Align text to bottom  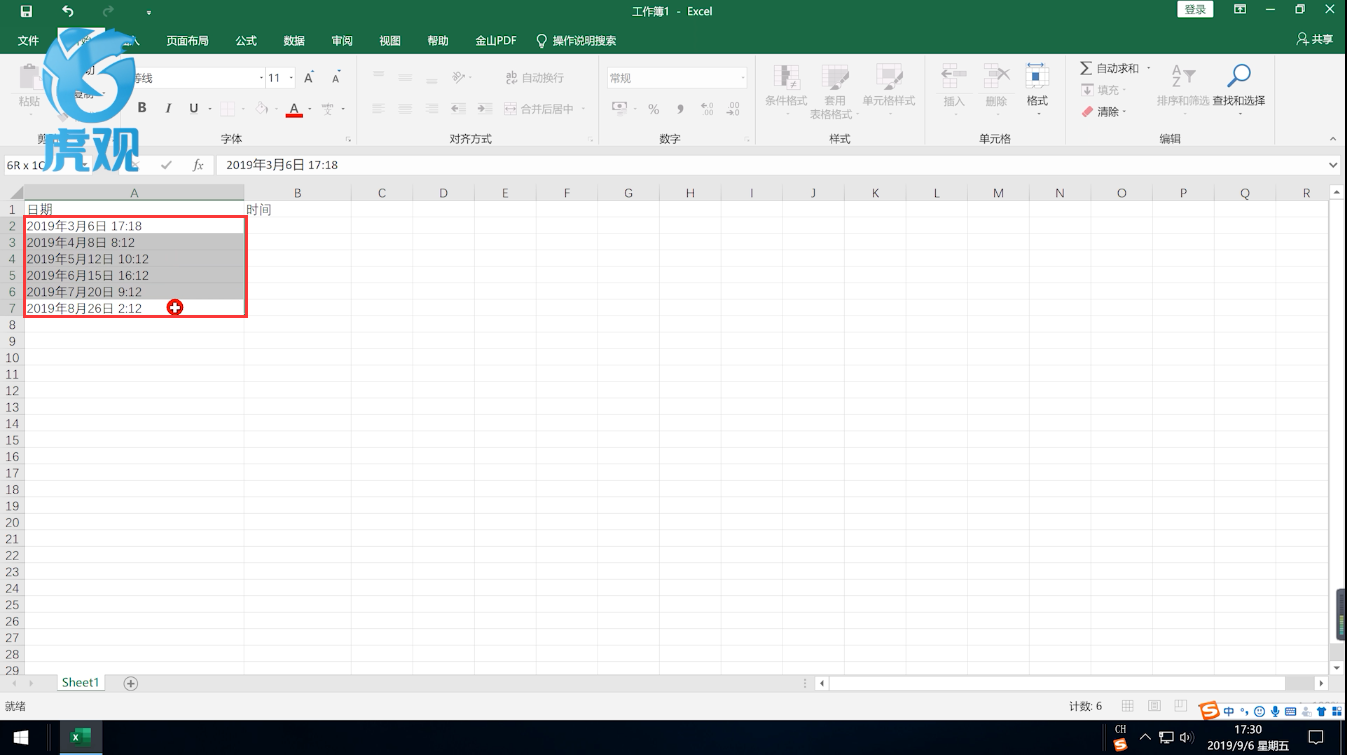click(x=432, y=77)
